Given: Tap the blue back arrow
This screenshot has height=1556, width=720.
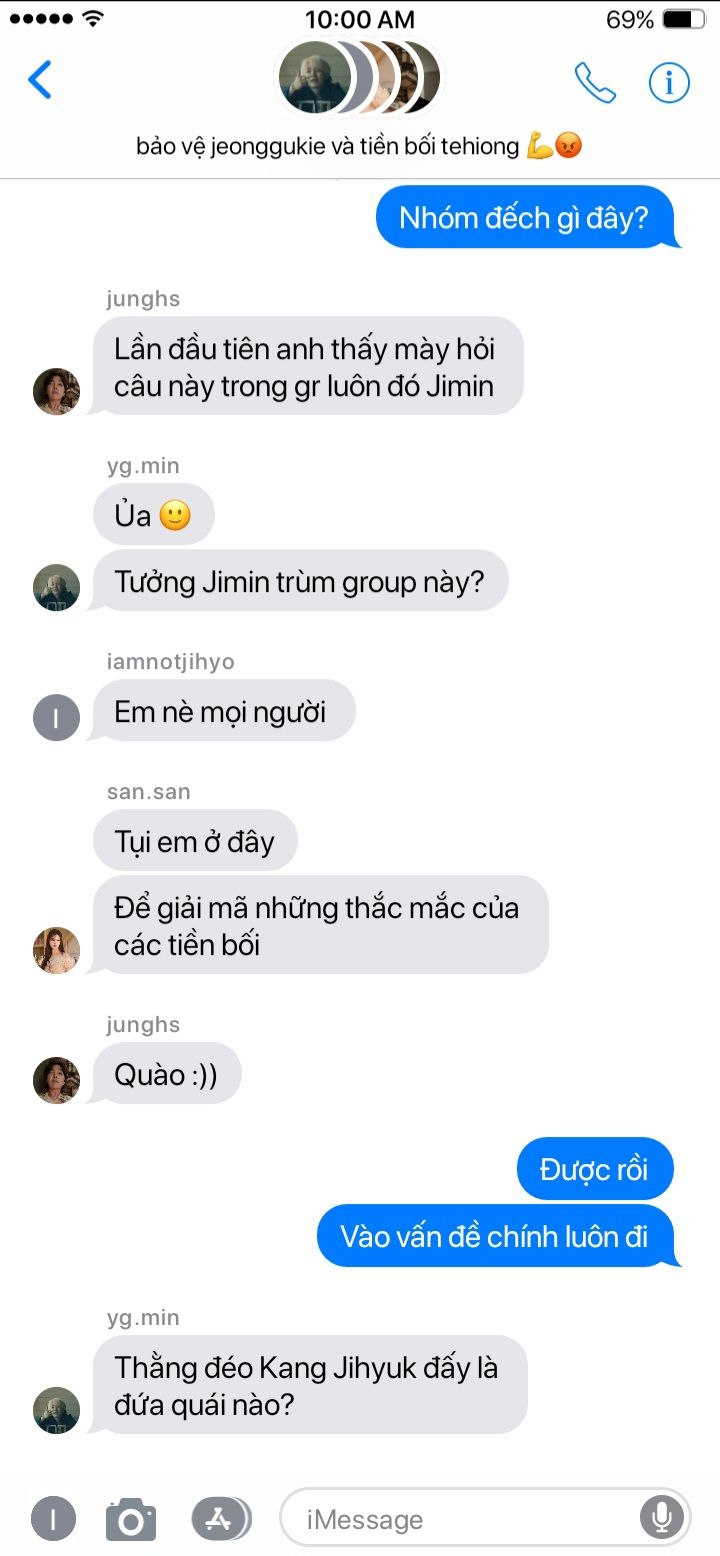Looking at the screenshot, I should (x=40, y=80).
